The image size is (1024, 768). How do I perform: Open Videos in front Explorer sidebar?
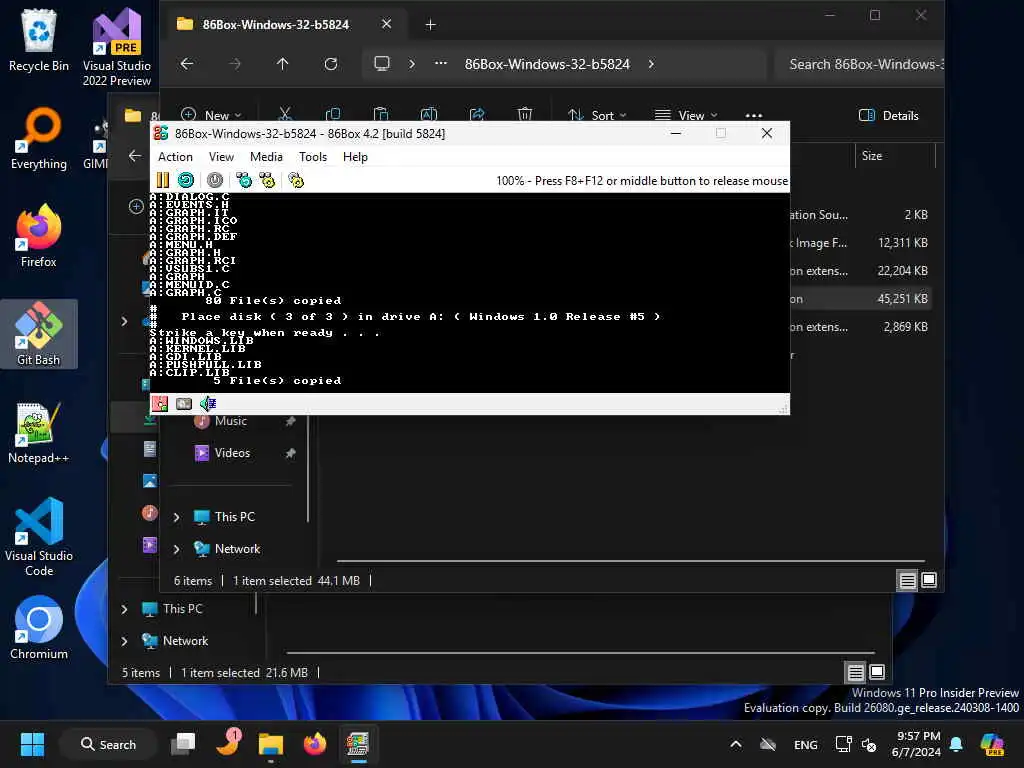(232, 453)
